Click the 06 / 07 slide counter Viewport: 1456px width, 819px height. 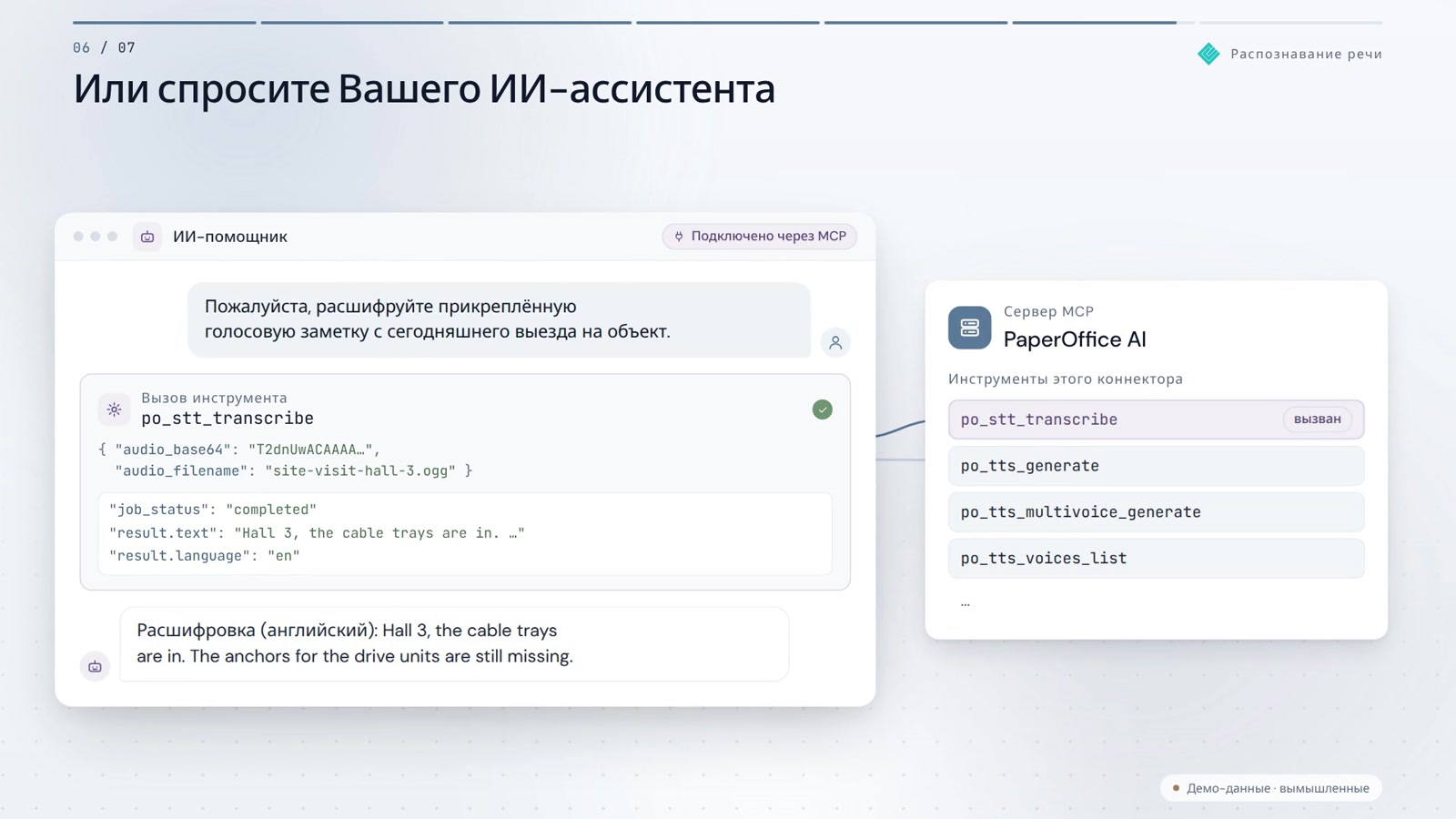[104, 47]
